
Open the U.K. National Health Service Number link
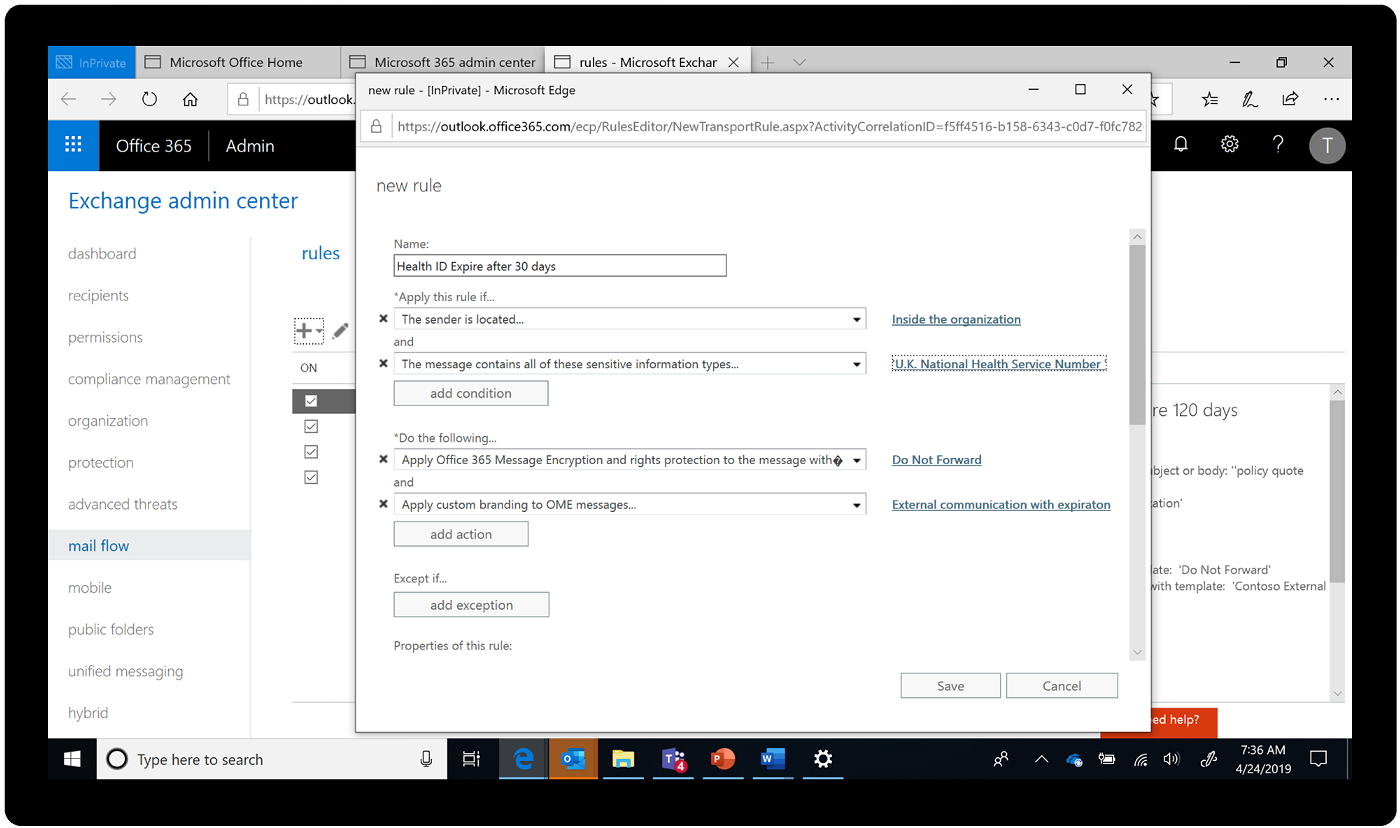[x=997, y=363]
